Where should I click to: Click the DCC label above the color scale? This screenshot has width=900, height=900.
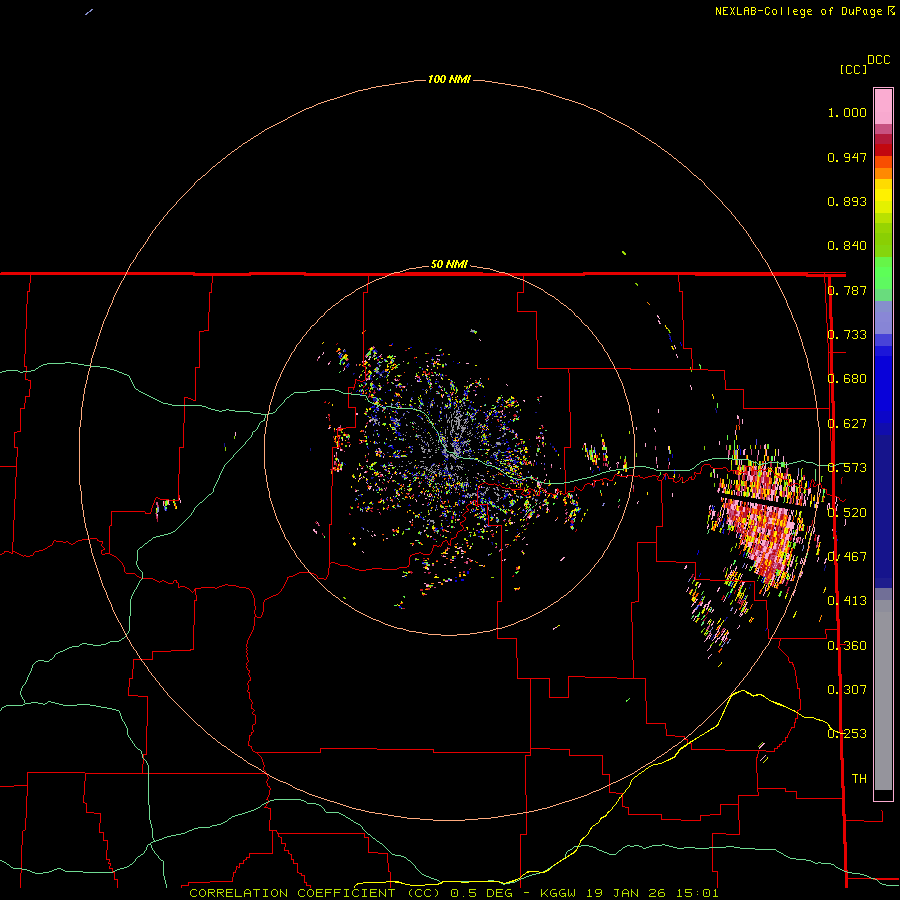tap(878, 60)
